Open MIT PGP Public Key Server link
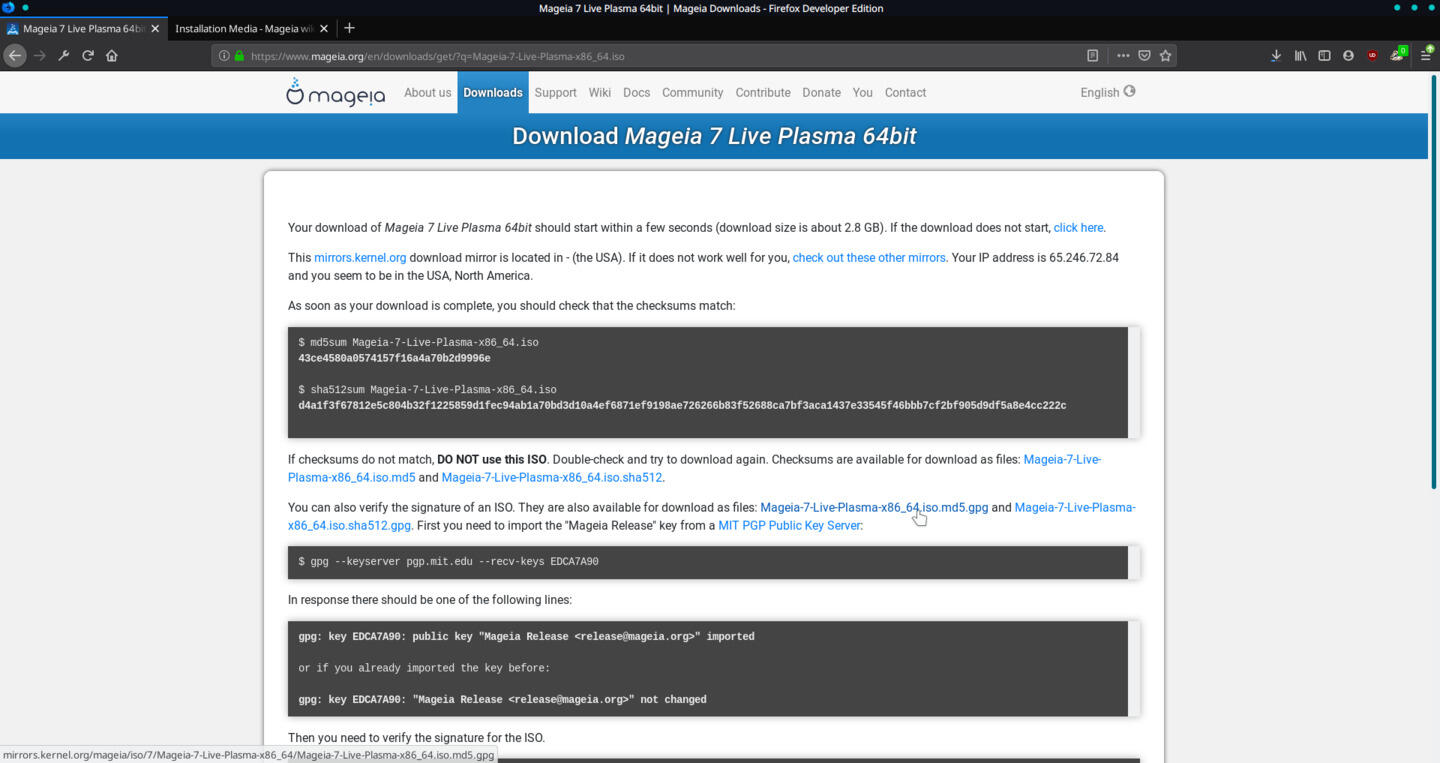 [x=789, y=526]
